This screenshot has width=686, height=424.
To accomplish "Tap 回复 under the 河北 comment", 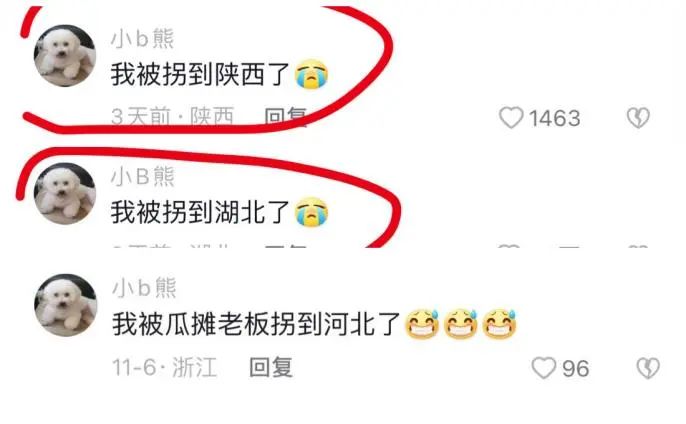I will pyautogui.click(x=271, y=367).
